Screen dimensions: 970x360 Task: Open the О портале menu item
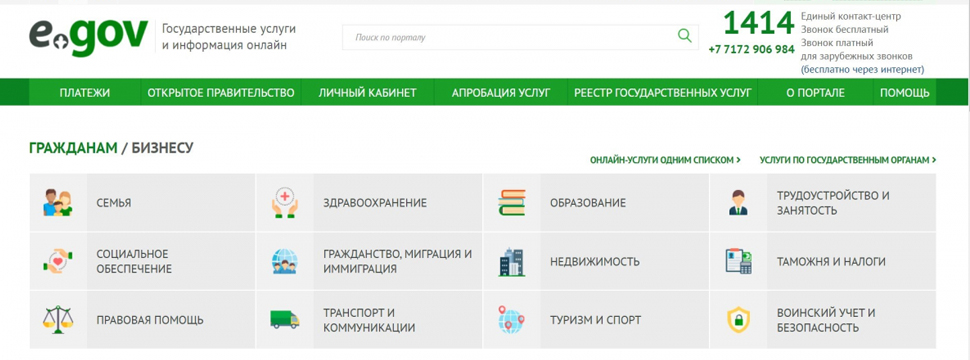point(815,93)
